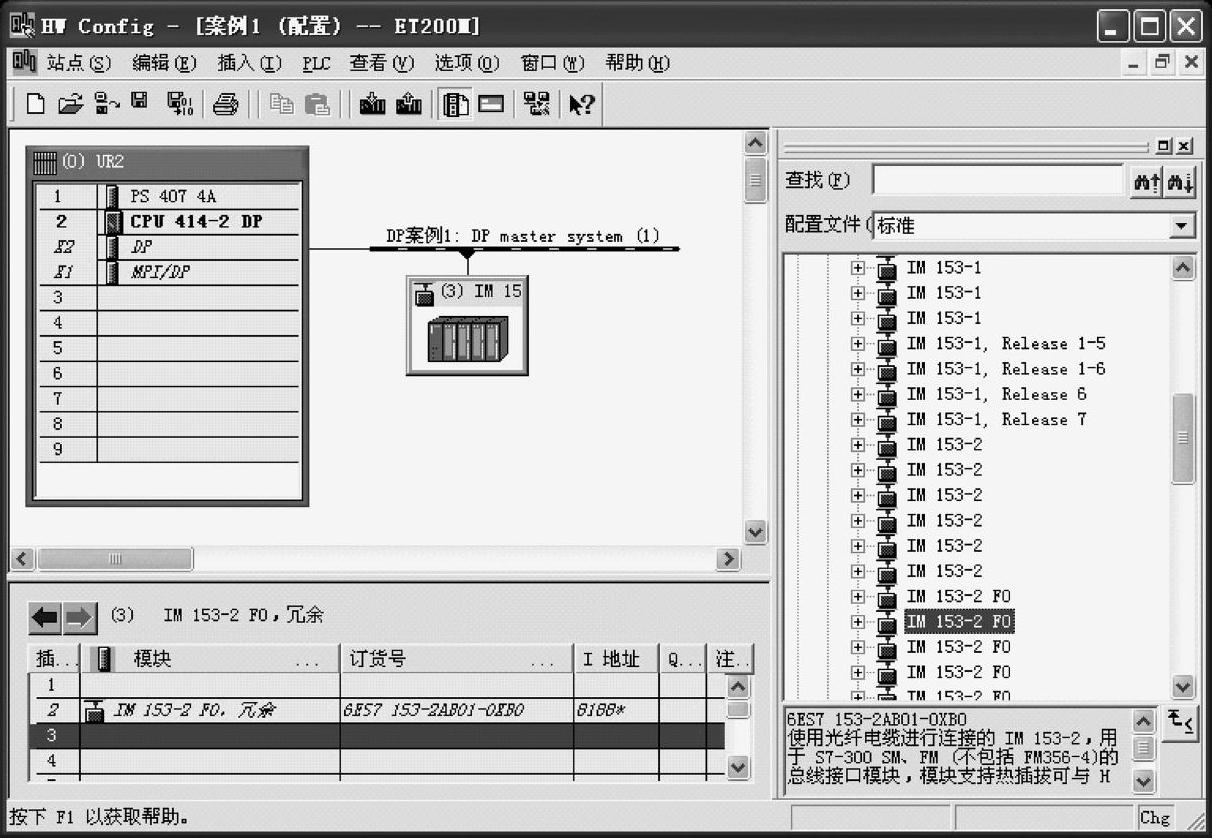Image resolution: width=1212 pixels, height=838 pixels.
Task: Select the CPU 414-2 DP rack row
Action: point(167,222)
